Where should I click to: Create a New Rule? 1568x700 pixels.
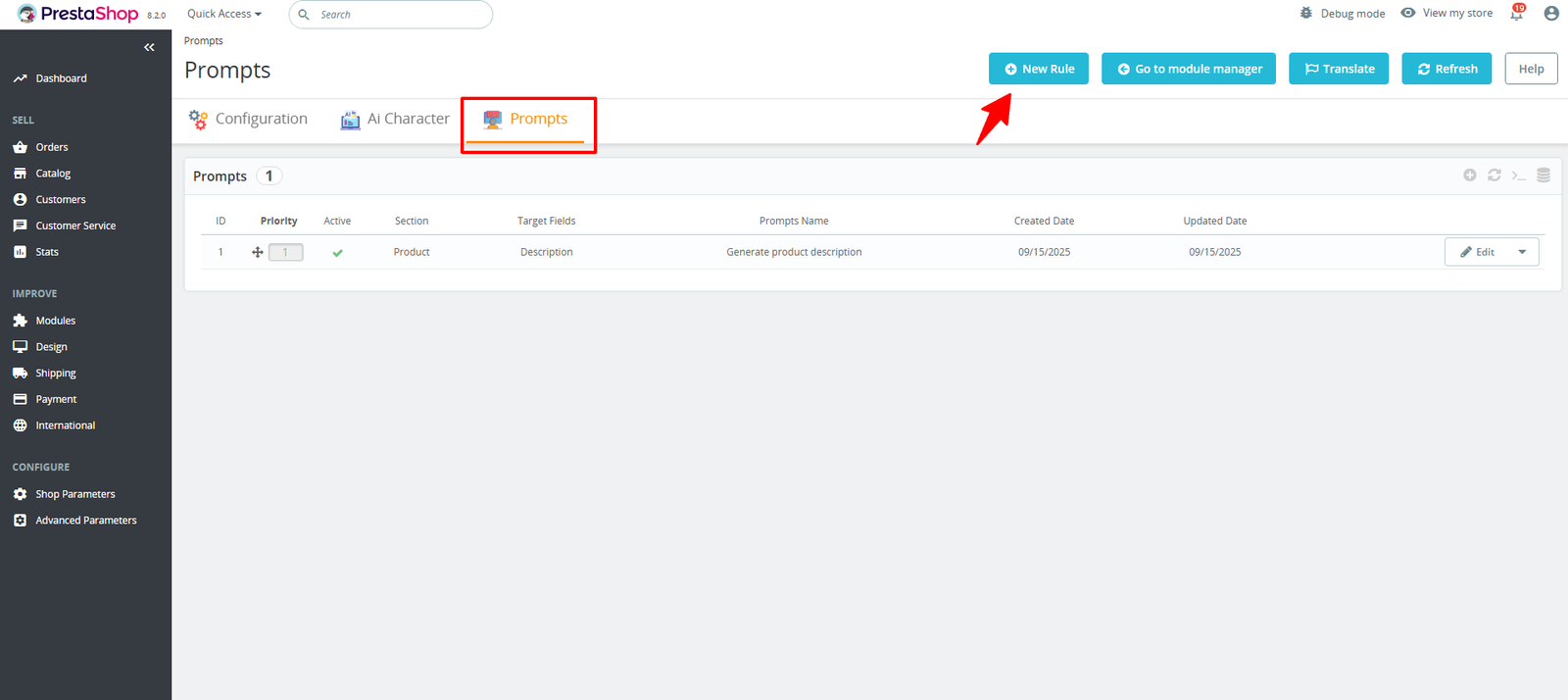[x=1039, y=69]
